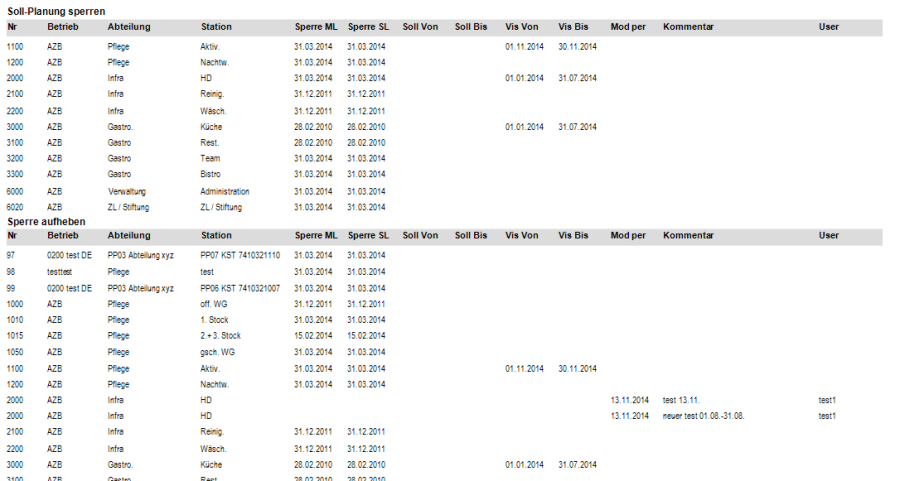Viewport: 900px width, 481px height.
Task: Click the Station header in Soll-Planung sperren table
Action: pyautogui.click(x=216, y=26)
